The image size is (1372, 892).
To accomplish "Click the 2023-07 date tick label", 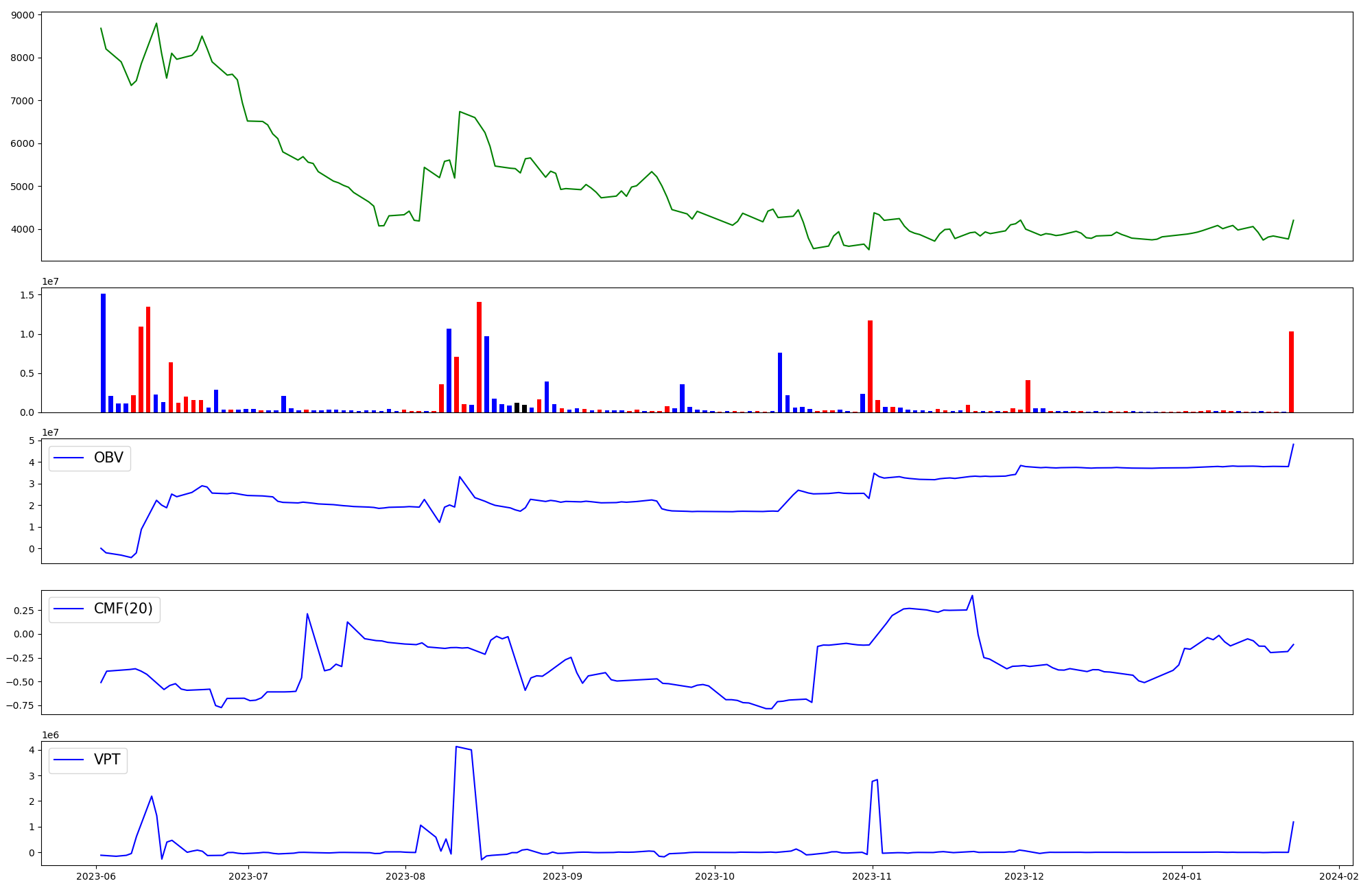I will [248, 876].
